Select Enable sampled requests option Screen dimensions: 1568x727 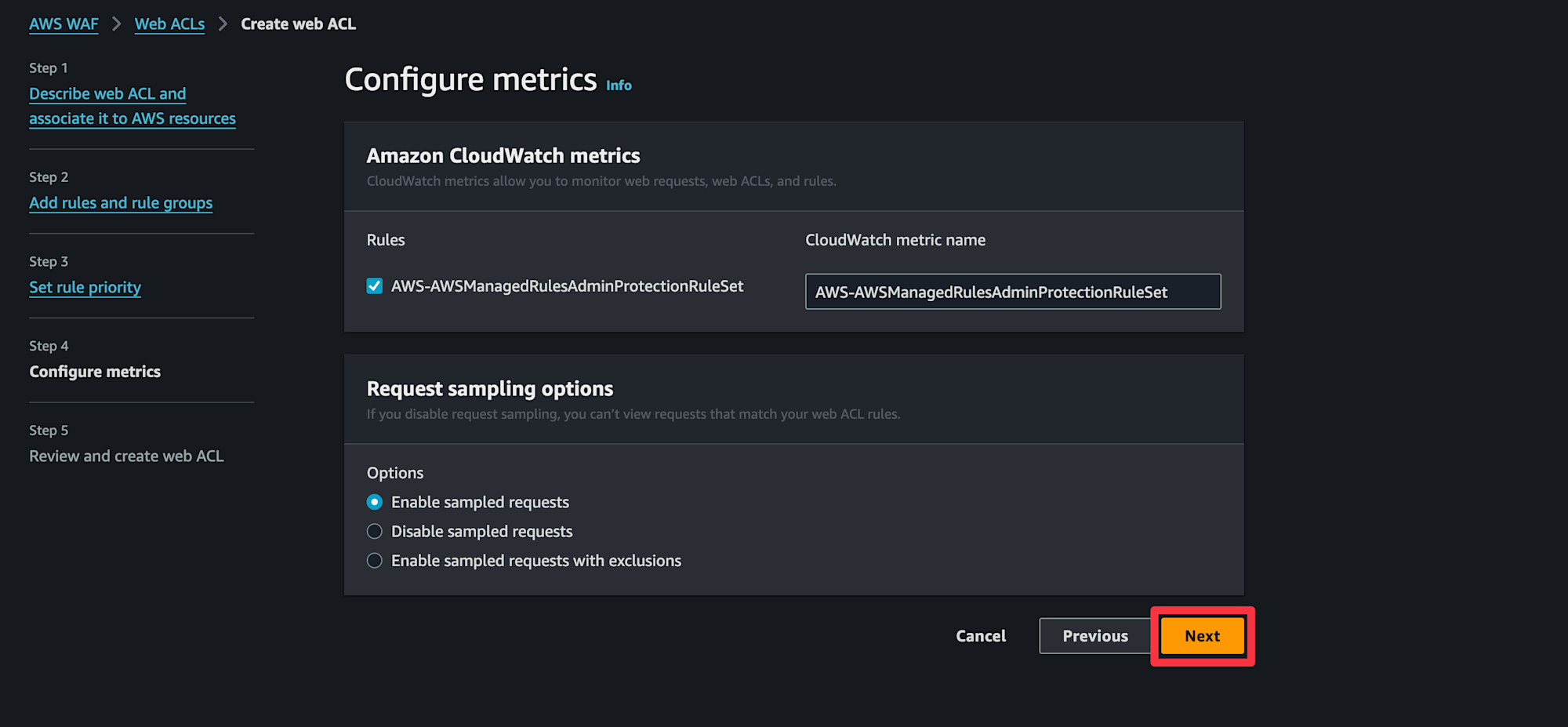[375, 502]
